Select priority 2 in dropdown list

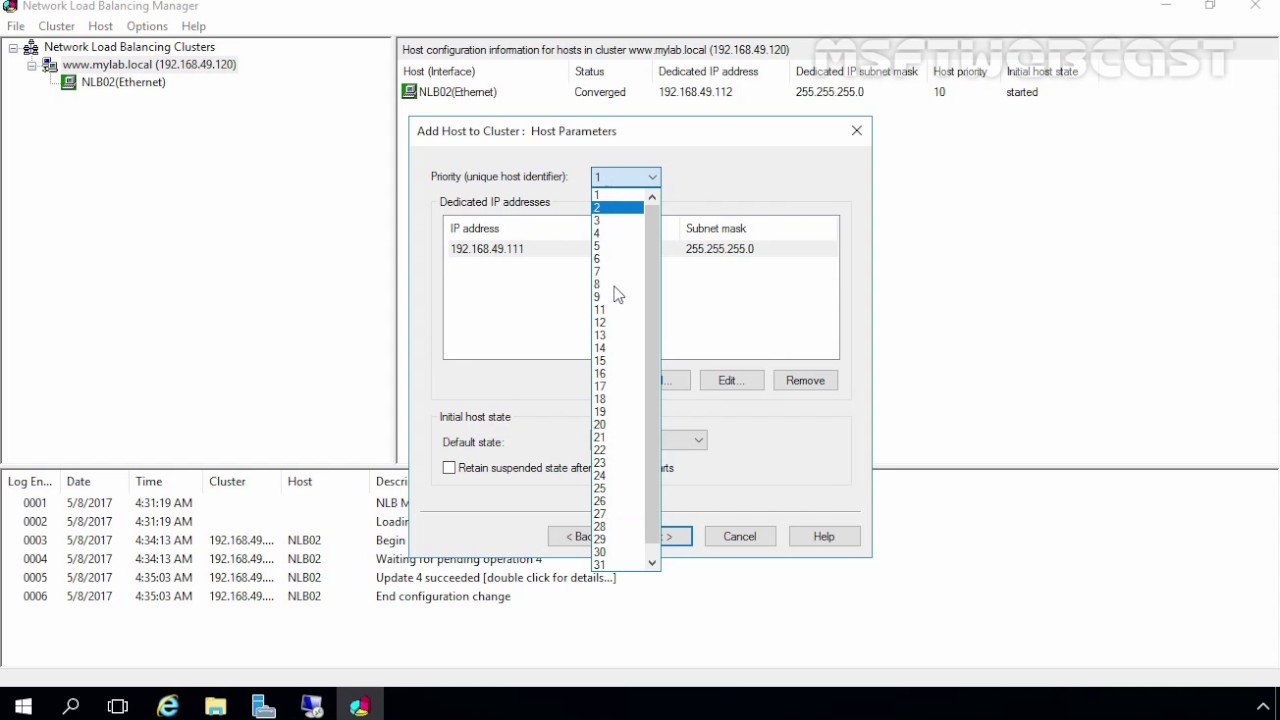coord(618,208)
